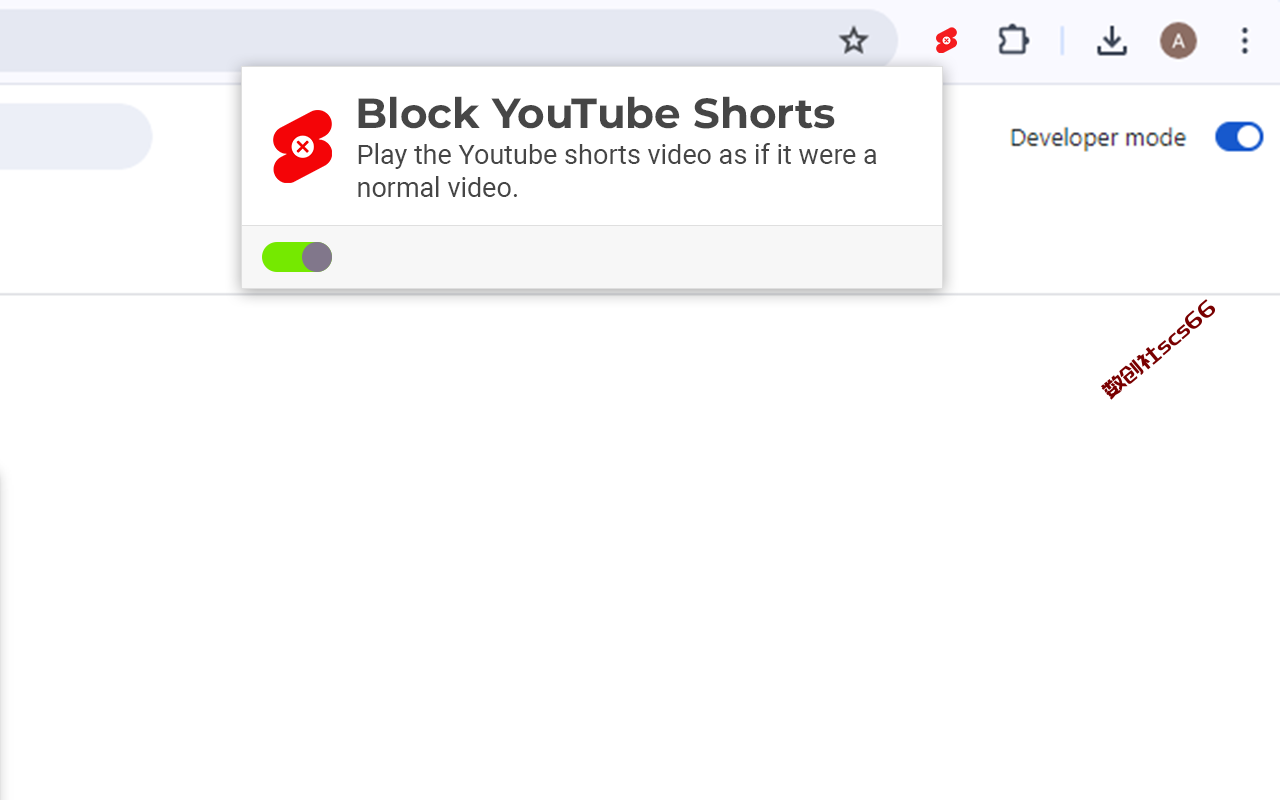Click the Developer mode label text
Image resolution: width=1280 pixels, height=800 pixels.
1097,138
